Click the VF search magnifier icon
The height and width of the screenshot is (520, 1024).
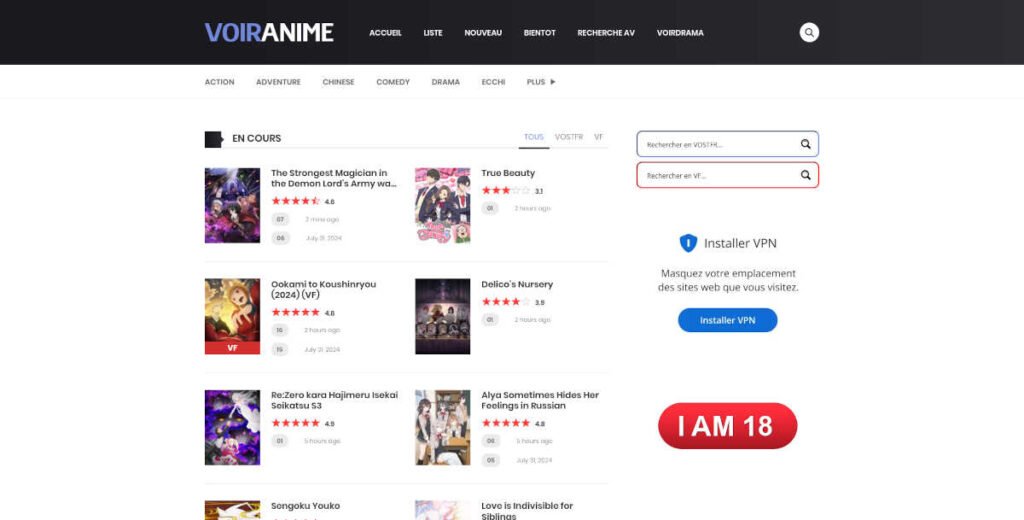click(x=805, y=175)
